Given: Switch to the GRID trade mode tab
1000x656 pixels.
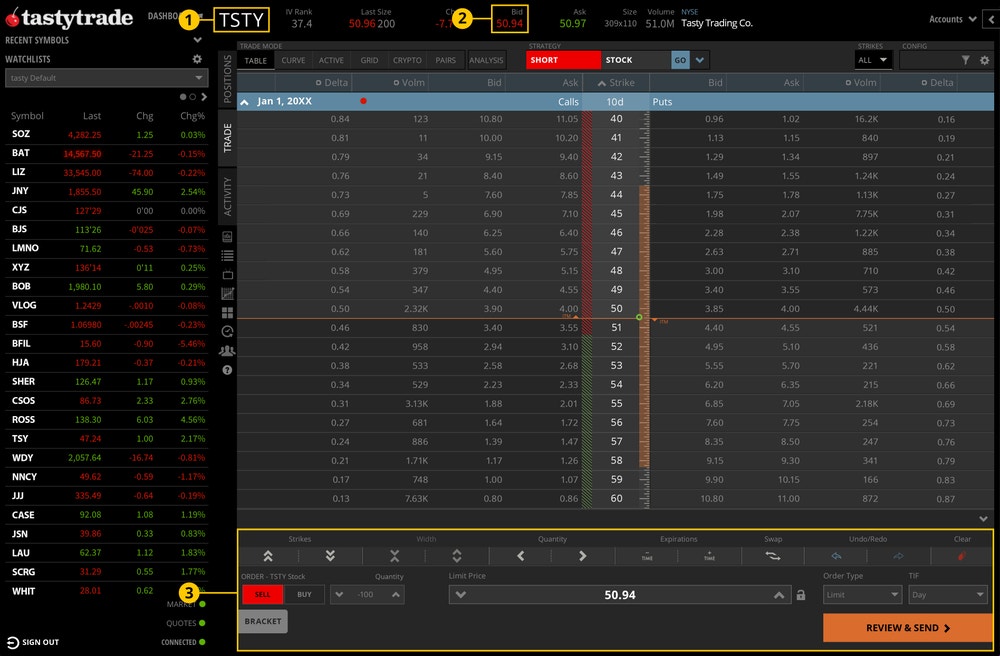Looking at the screenshot, I should (x=369, y=61).
